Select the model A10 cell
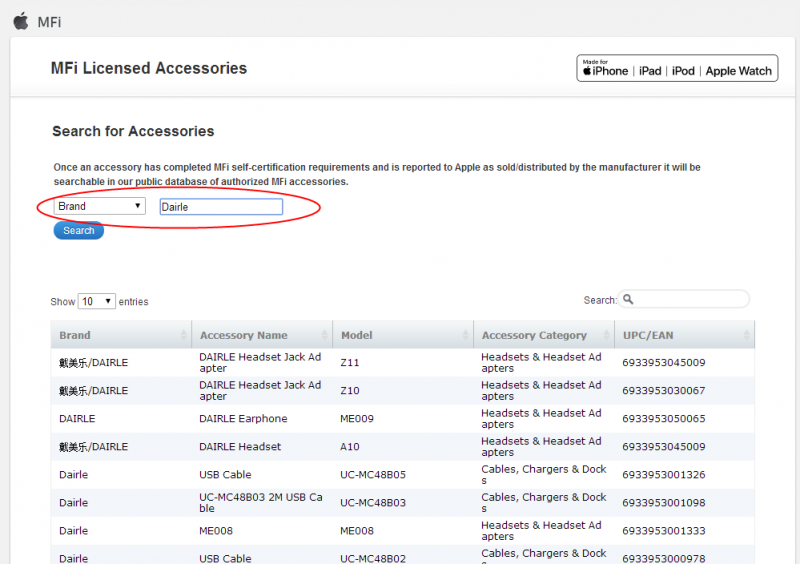The image size is (800, 564). coord(349,447)
